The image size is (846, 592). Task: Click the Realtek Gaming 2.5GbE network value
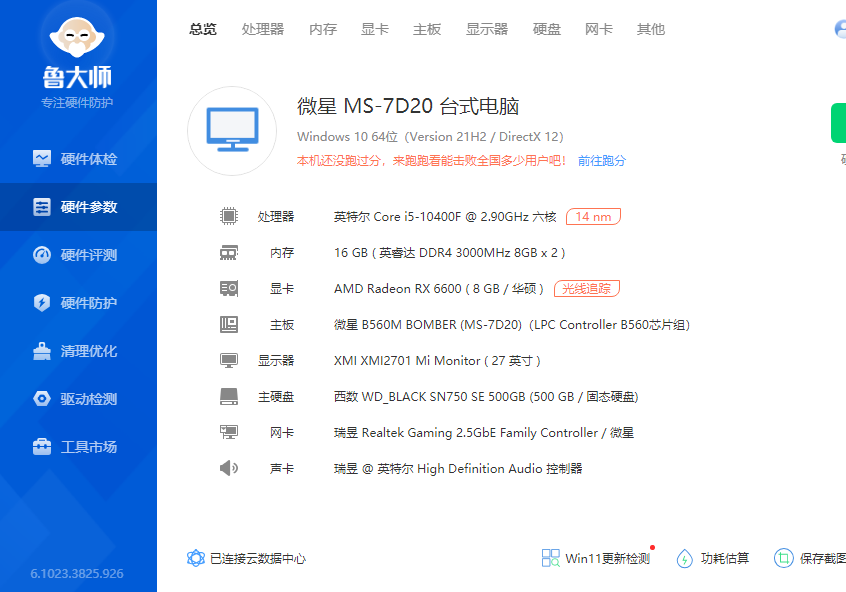(483, 433)
